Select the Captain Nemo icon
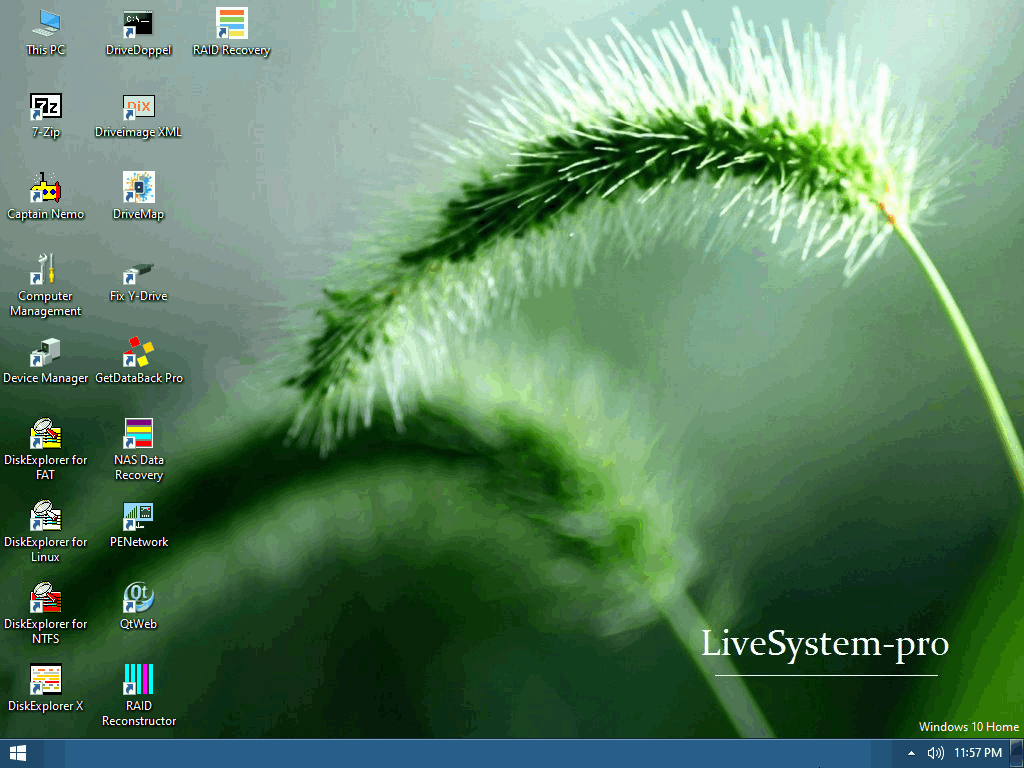Image resolution: width=1024 pixels, height=768 pixels. (x=45, y=188)
